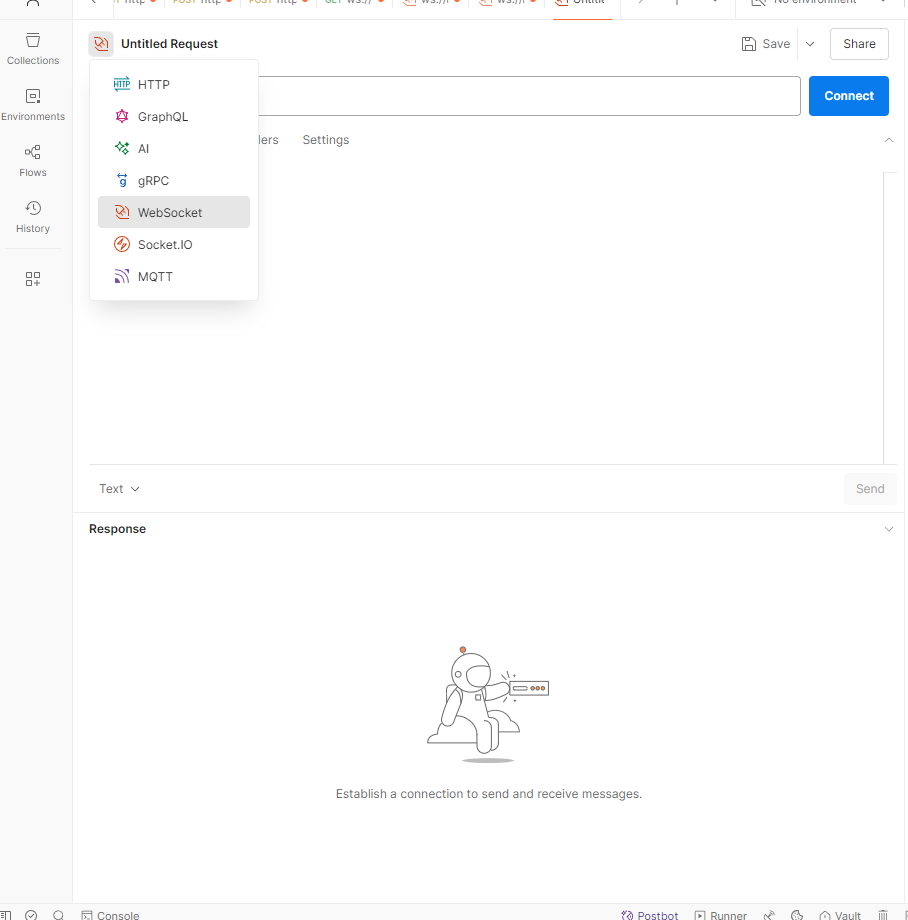
Task: Open the History sidebar panel
Action: coord(33,217)
